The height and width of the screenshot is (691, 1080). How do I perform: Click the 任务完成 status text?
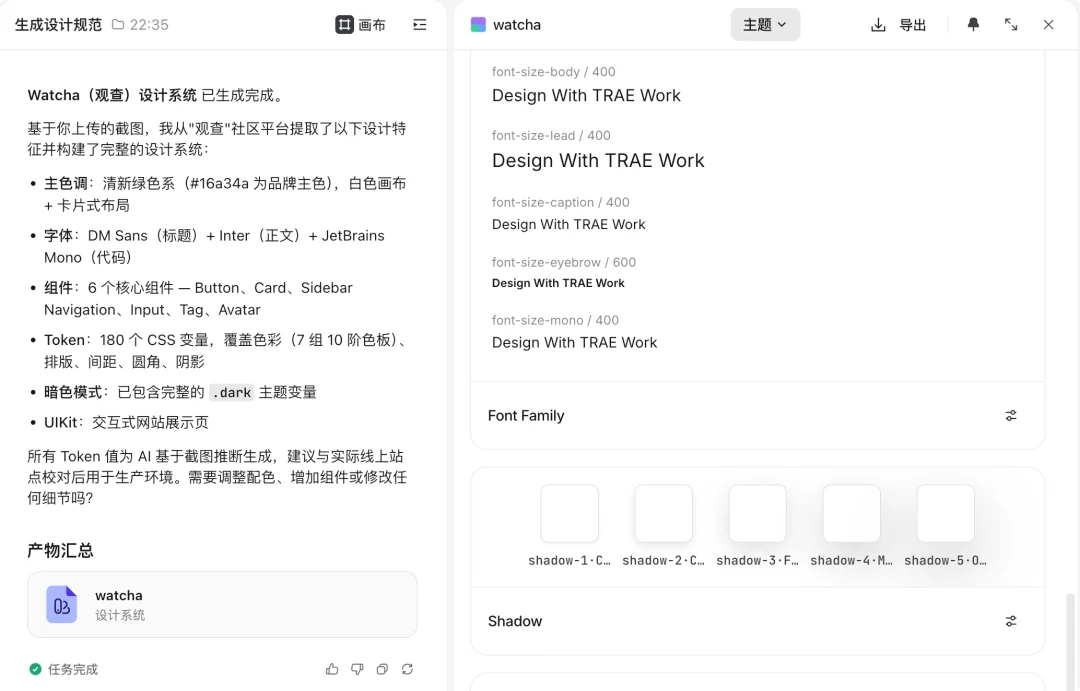pyautogui.click(x=73, y=669)
